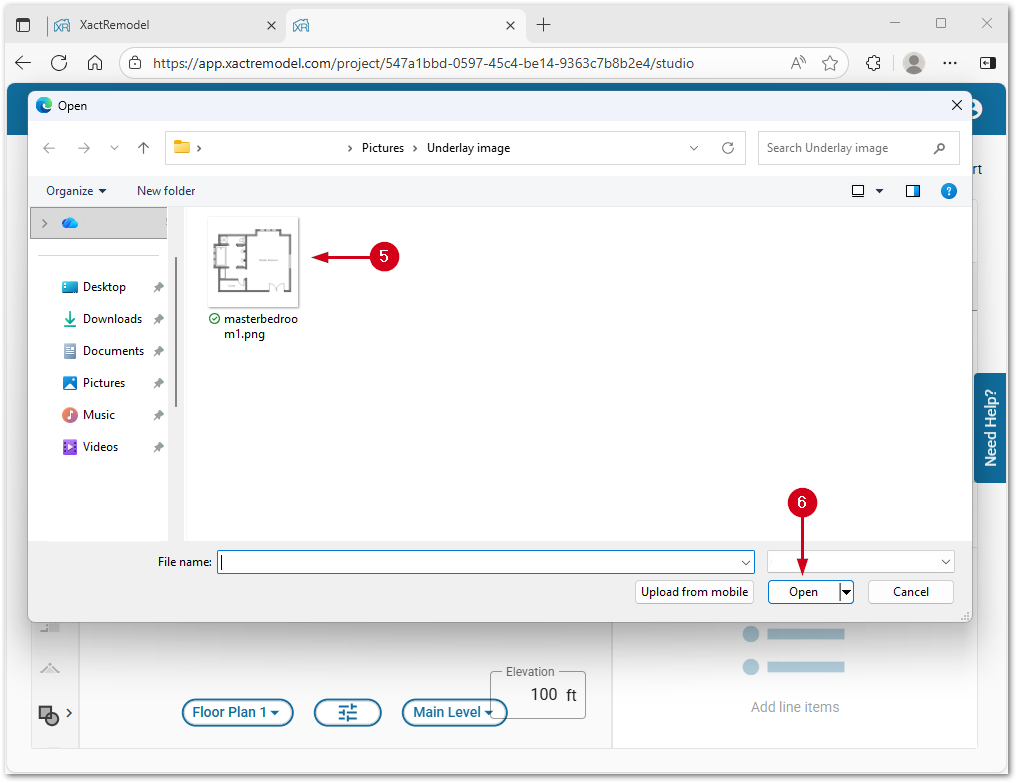
Task: Click browser page refresh icon
Action: coord(59,63)
